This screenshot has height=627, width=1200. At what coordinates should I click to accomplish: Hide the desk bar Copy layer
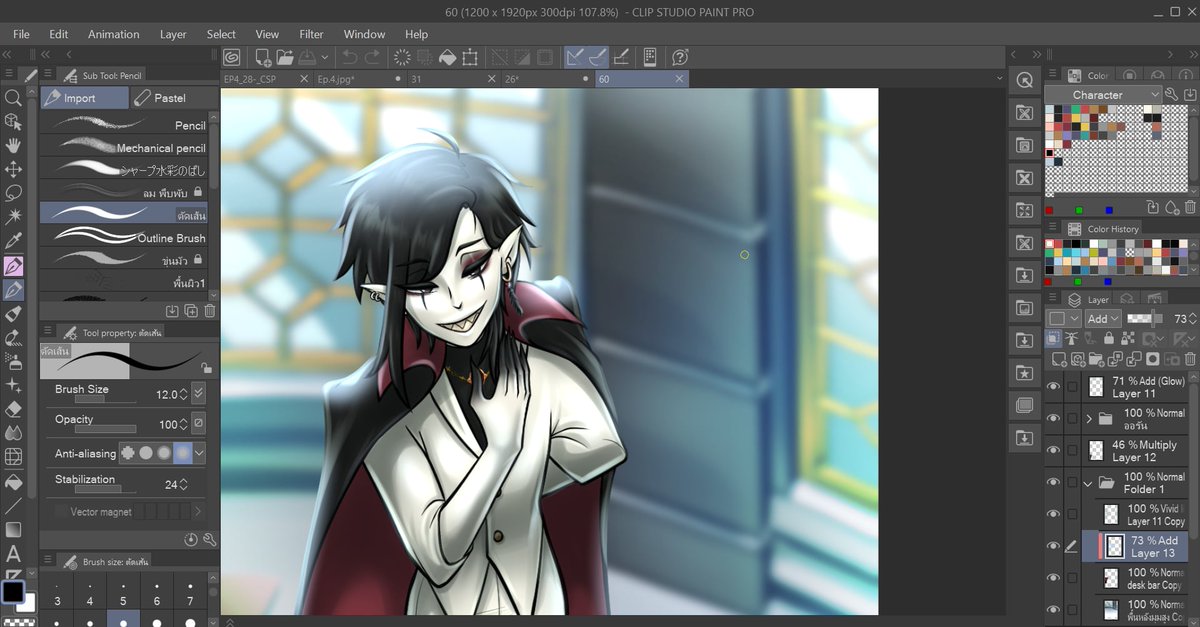coord(1053,578)
